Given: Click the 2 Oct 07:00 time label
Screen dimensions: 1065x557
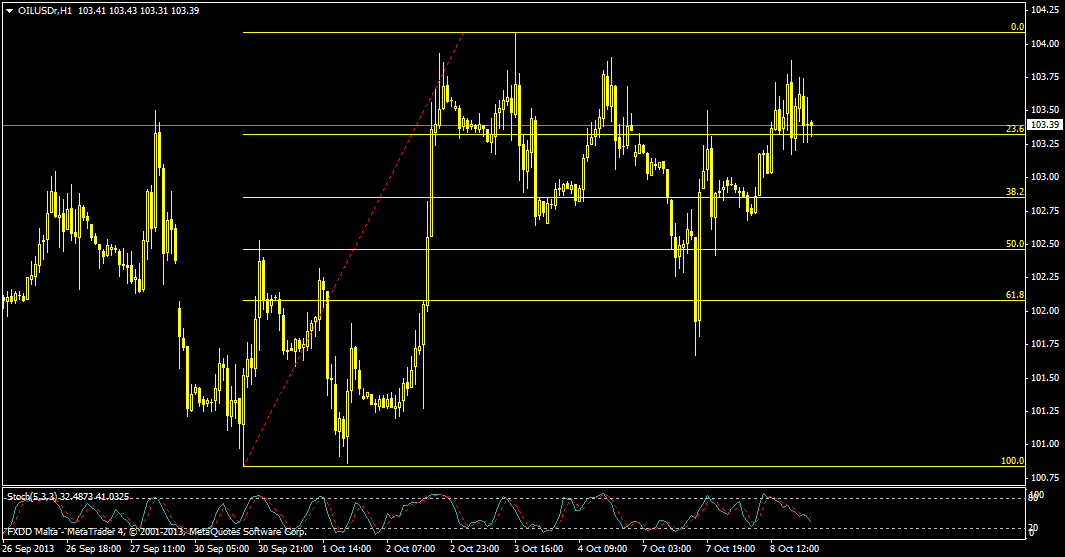Looking at the screenshot, I should 410,549.
